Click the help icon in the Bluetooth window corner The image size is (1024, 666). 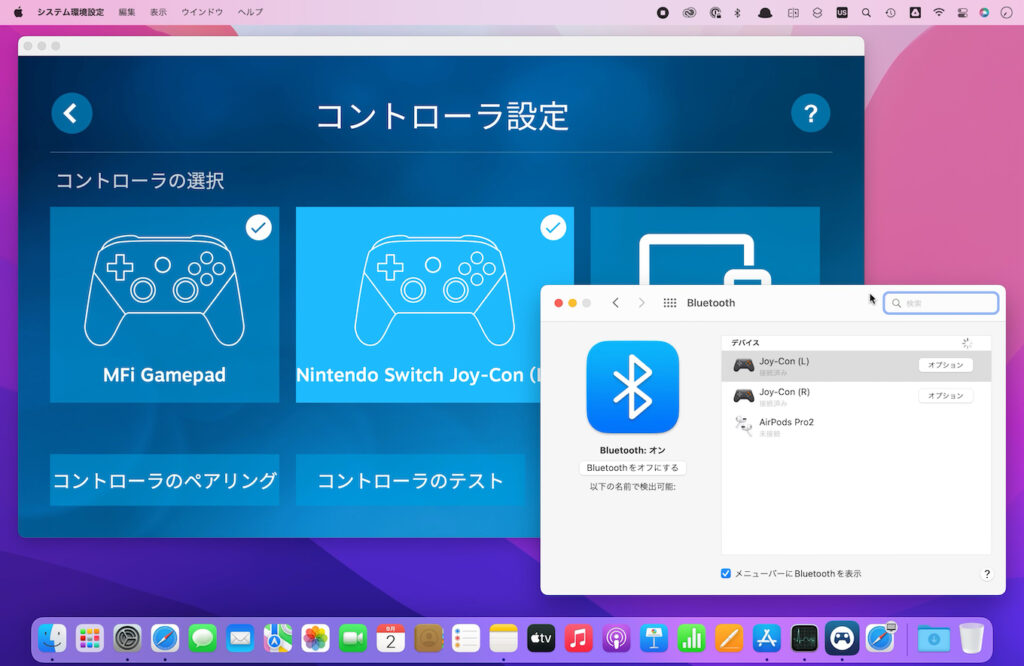[x=986, y=574]
